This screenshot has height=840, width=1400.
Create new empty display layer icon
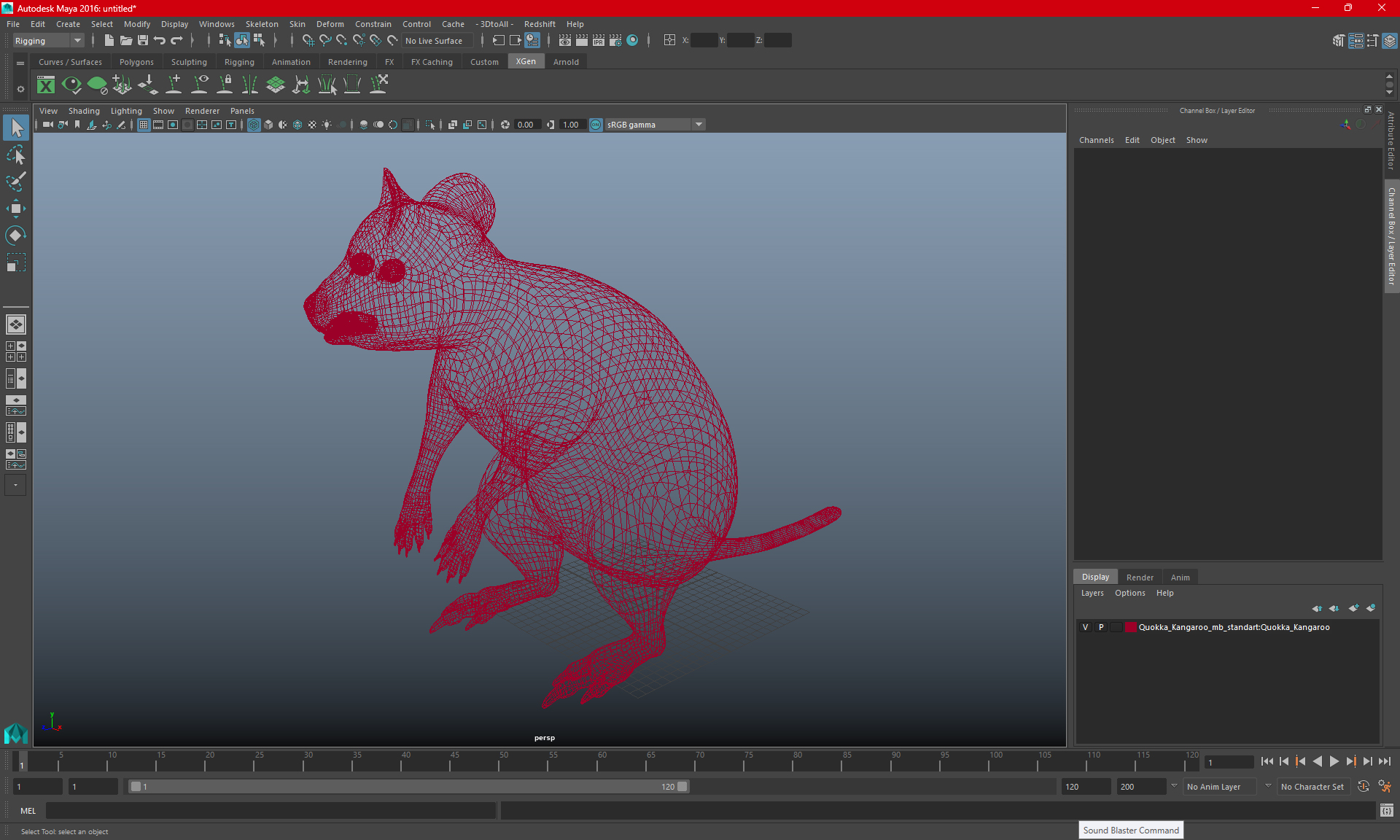tap(1354, 608)
